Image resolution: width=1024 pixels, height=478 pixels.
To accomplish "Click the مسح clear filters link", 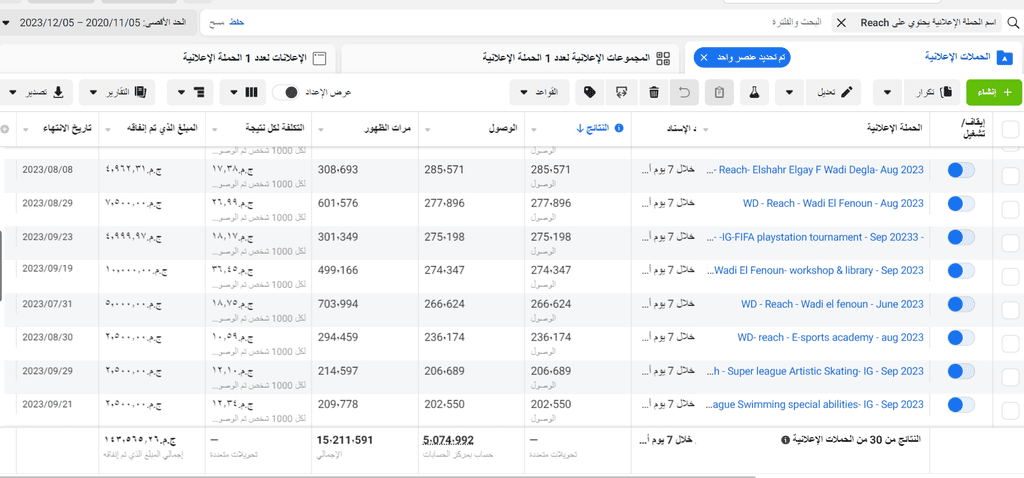I will 217,23.
